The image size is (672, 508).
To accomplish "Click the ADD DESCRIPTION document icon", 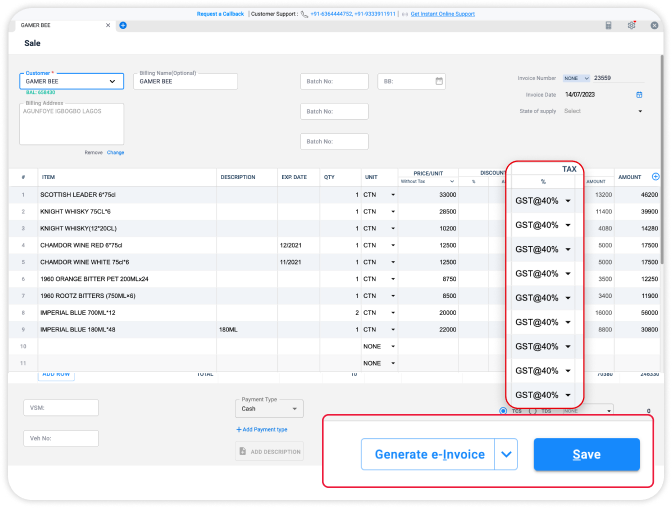I will [x=243, y=452].
